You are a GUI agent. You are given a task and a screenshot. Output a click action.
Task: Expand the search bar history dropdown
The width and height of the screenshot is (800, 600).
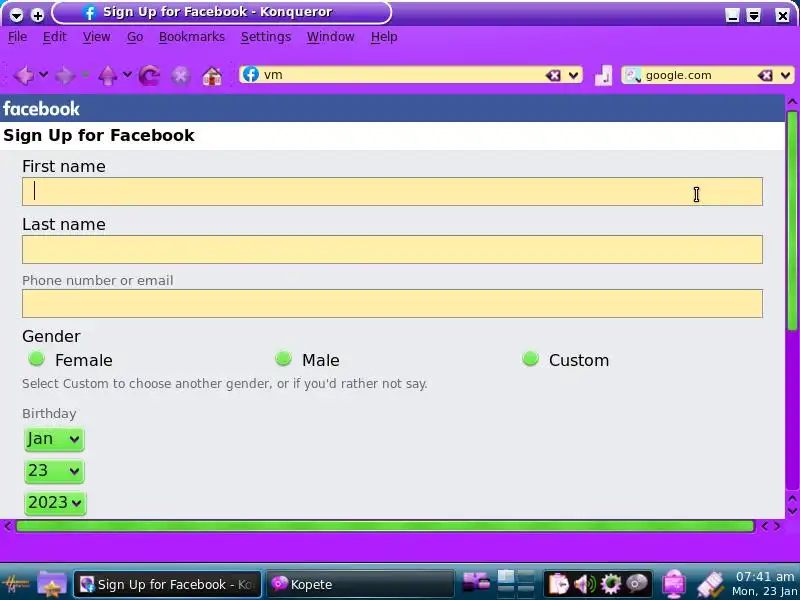[x=786, y=76]
